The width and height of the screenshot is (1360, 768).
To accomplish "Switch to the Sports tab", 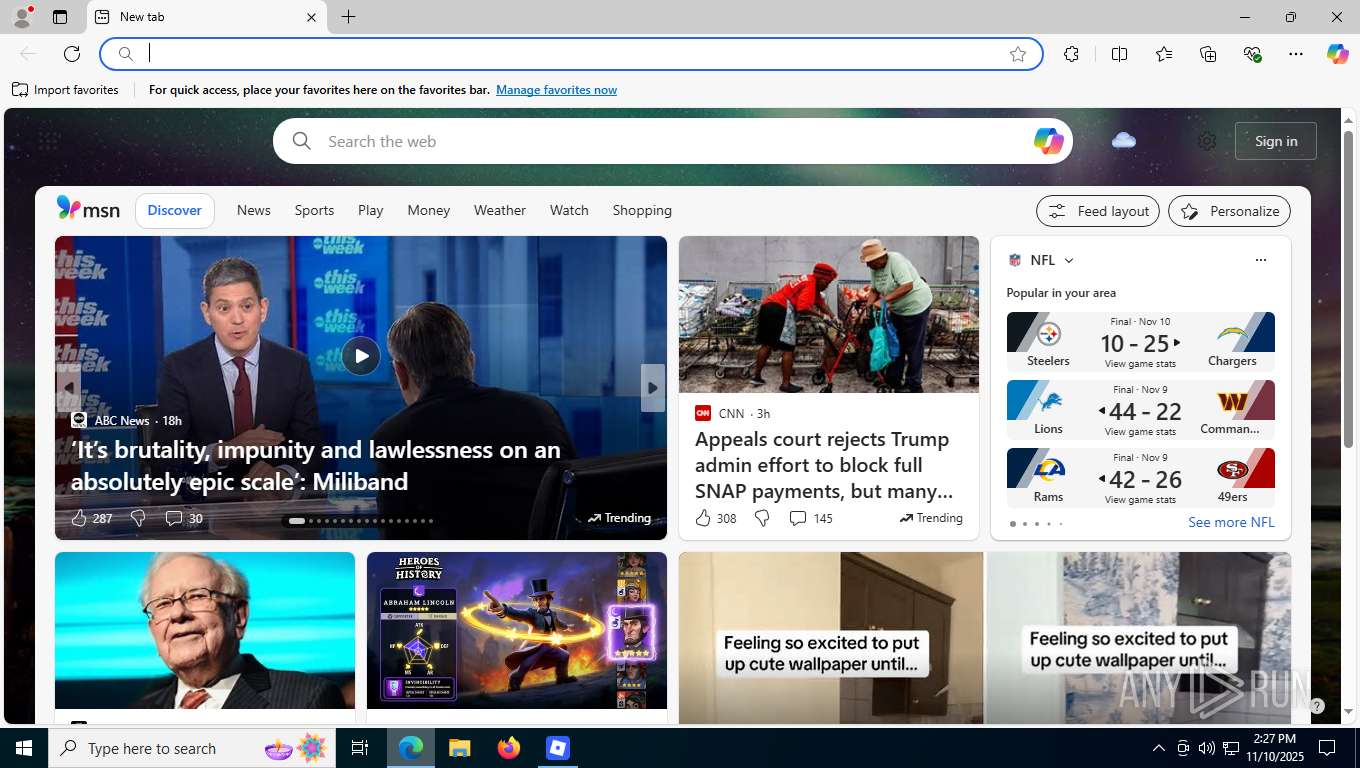I will 314,210.
